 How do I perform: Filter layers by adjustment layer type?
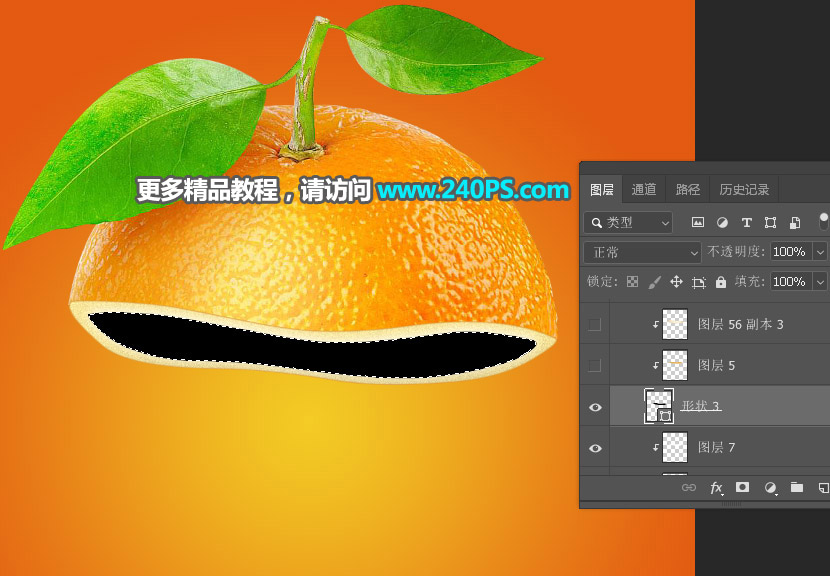[722, 223]
